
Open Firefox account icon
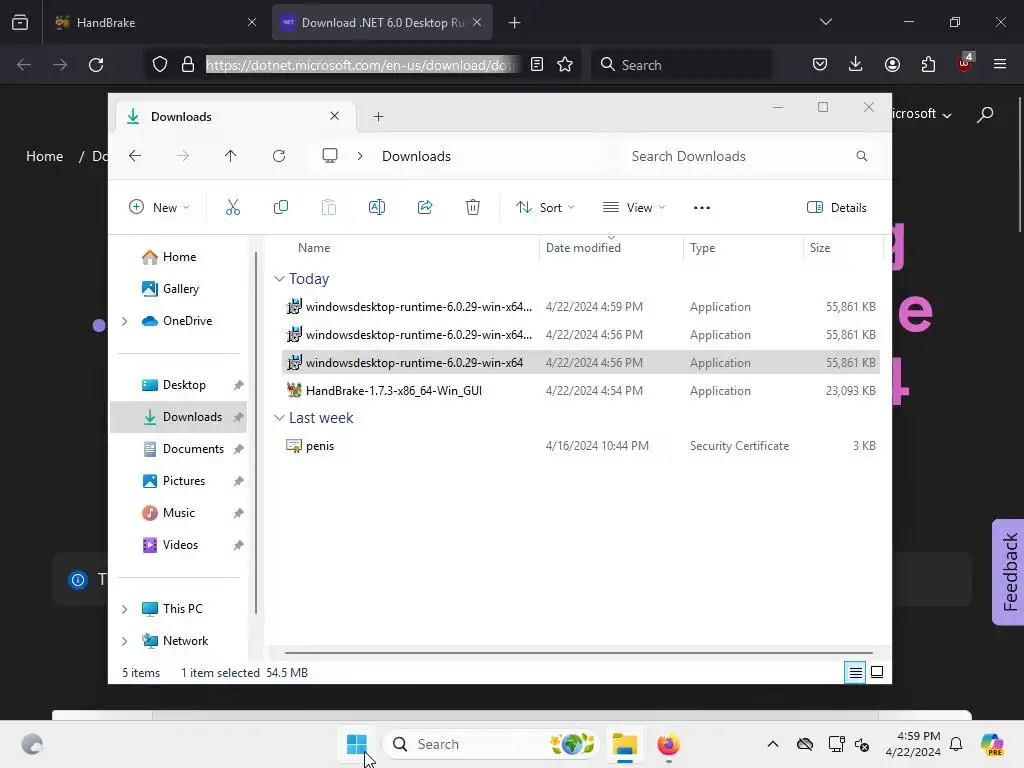coord(892,65)
